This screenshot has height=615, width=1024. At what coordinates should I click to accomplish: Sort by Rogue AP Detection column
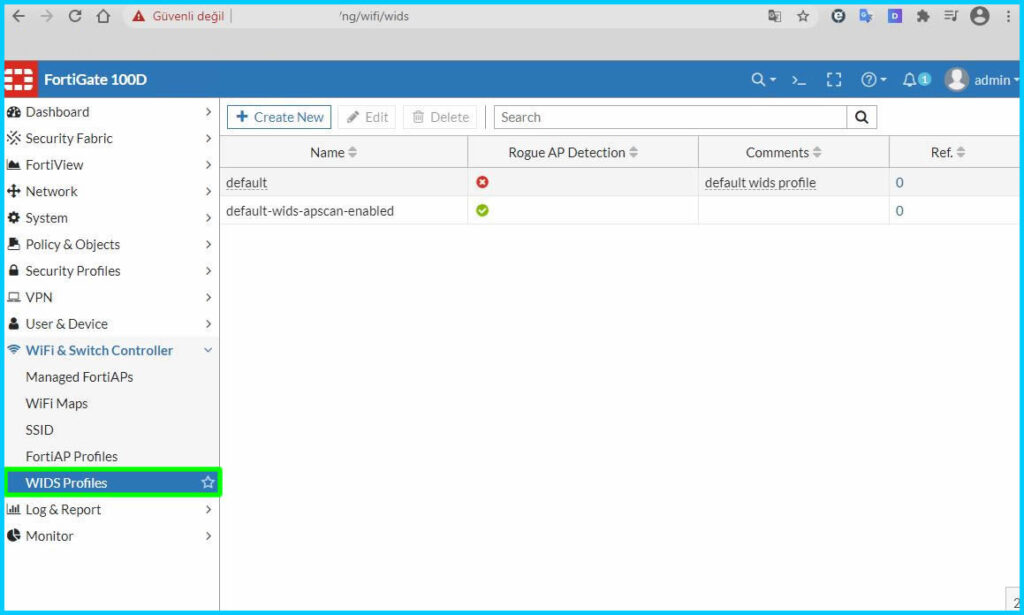[x=573, y=152]
